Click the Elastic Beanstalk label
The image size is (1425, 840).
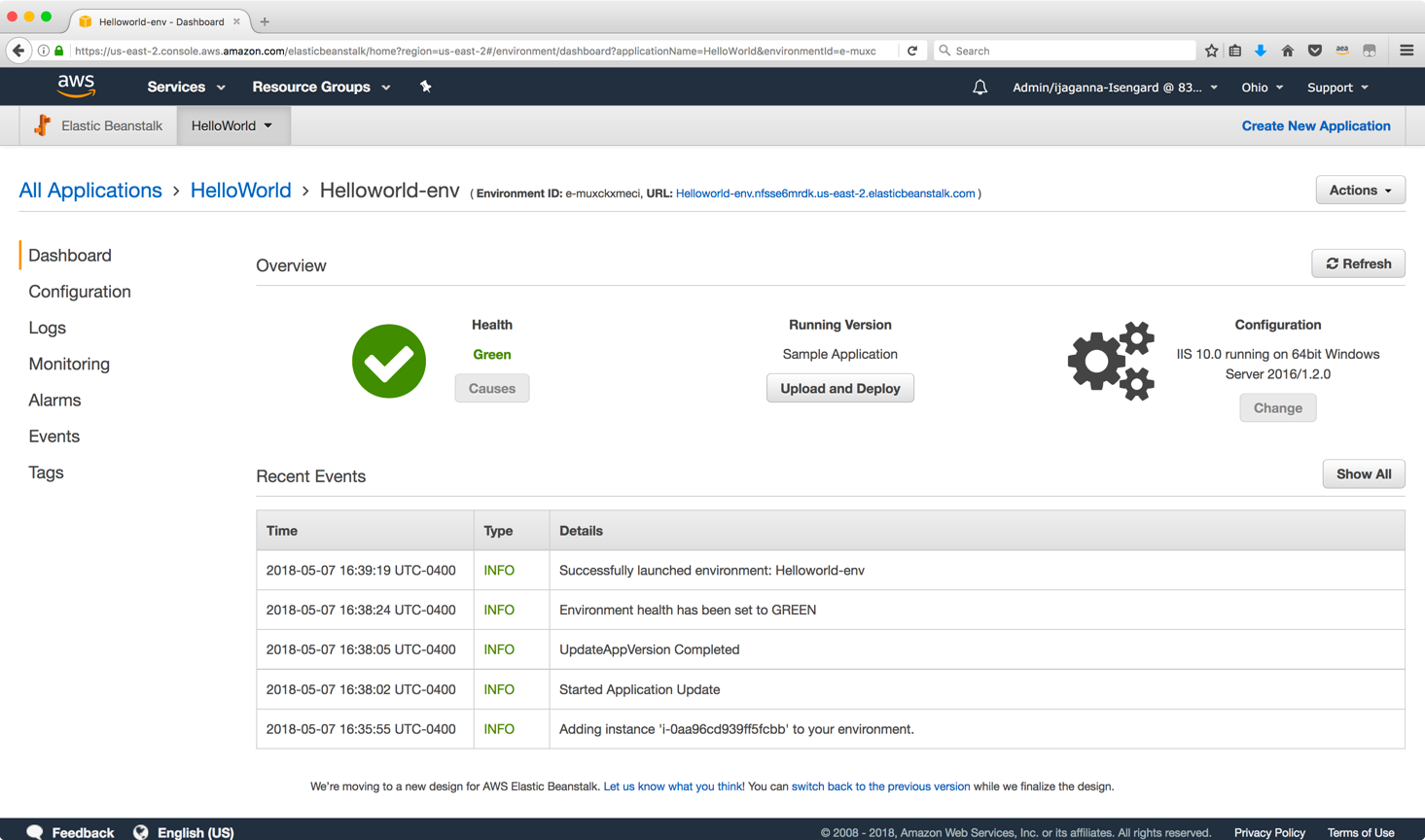pyautogui.click(x=112, y=125)
